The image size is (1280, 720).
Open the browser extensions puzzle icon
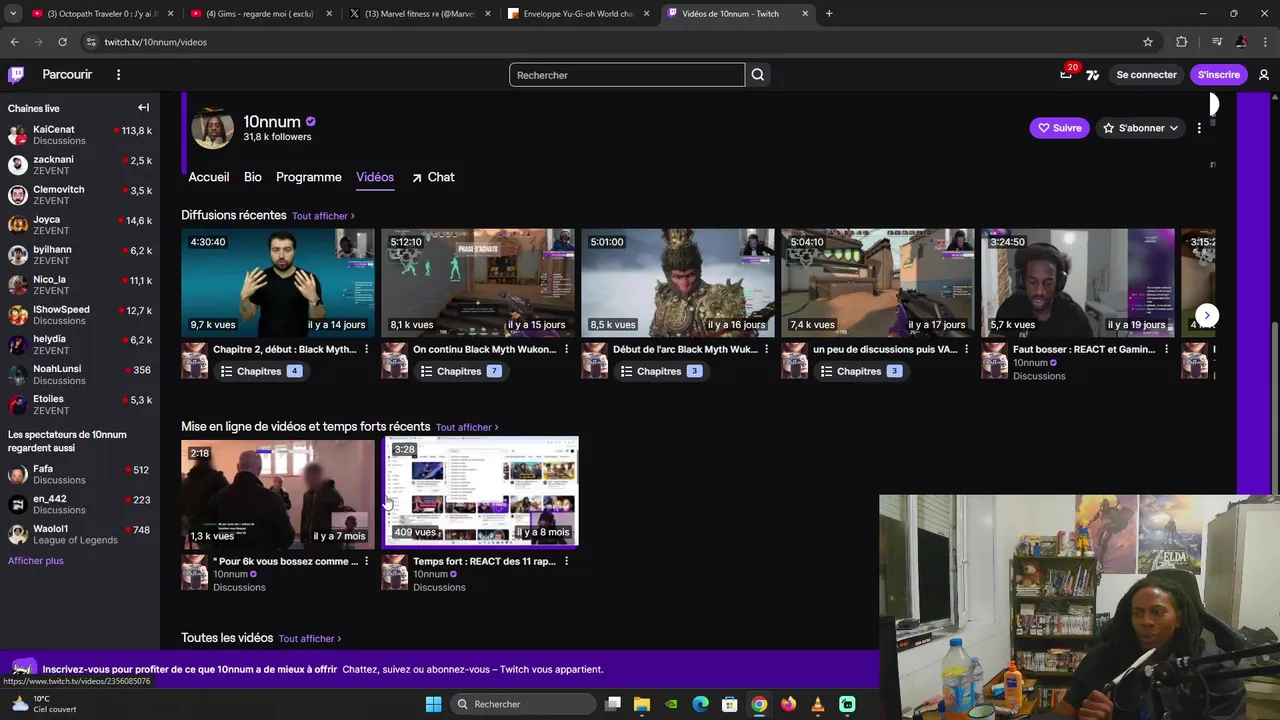(1182, 42)
